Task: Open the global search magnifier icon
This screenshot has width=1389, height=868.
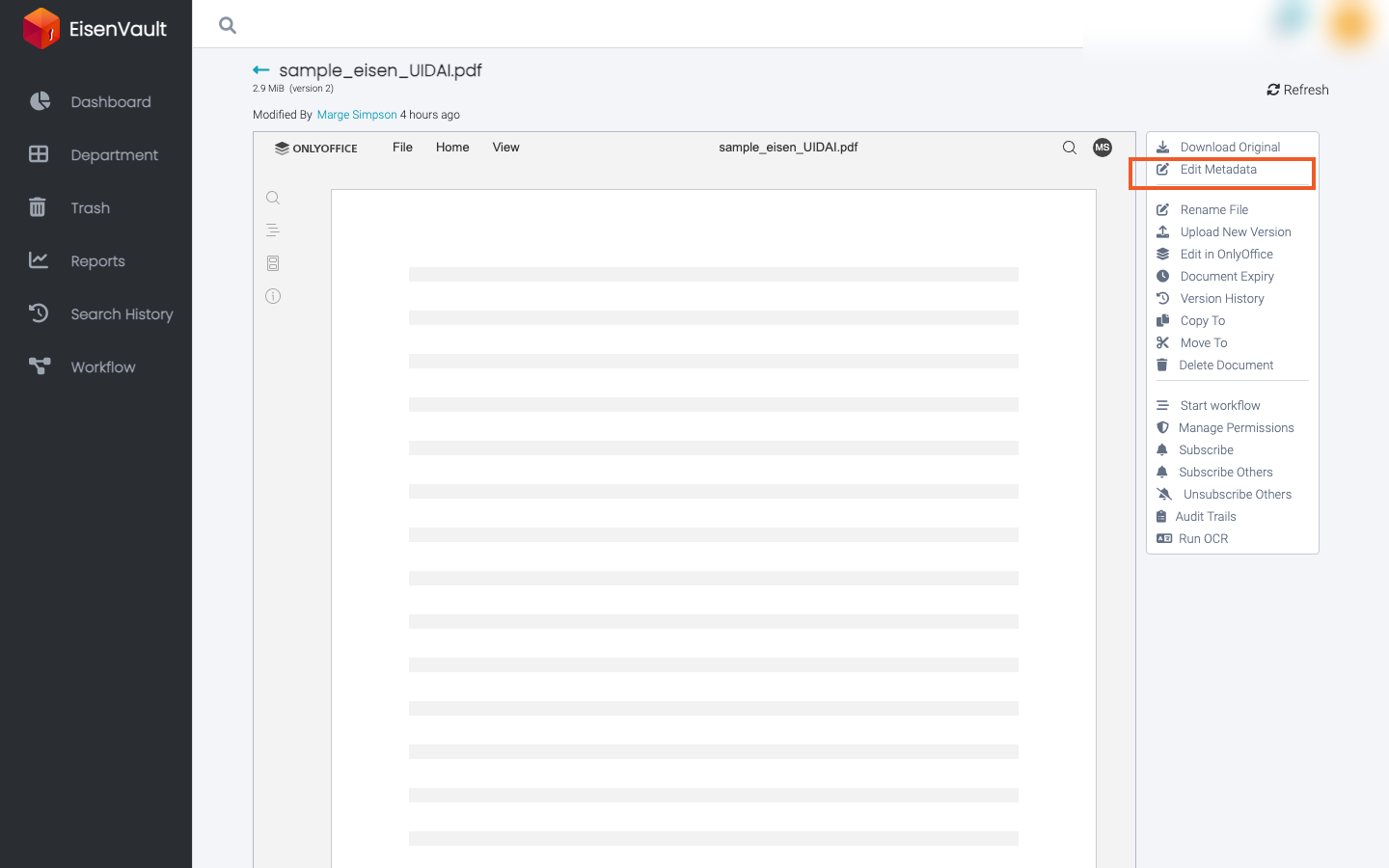Action: [228, 25]
